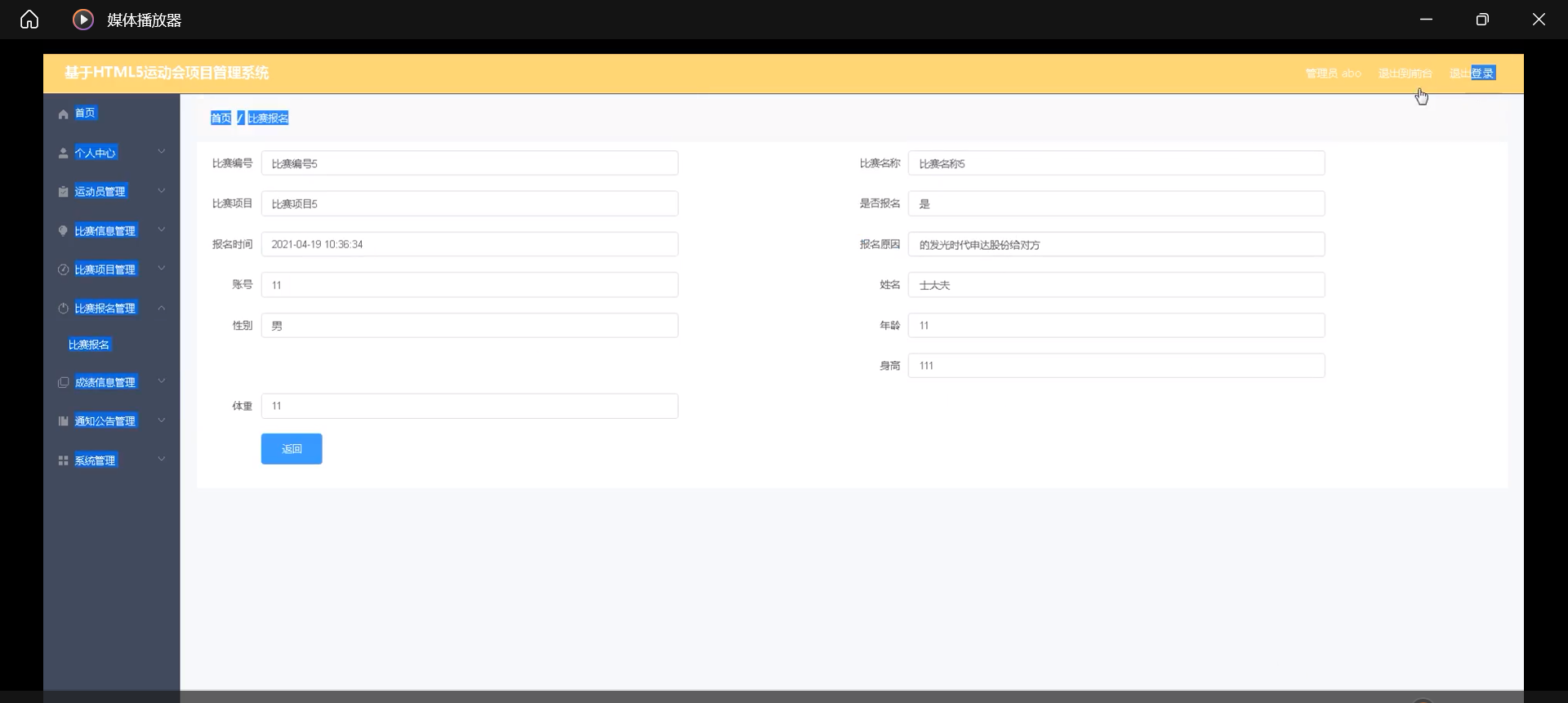Restore the media player window
This screenshot has width=1568, height=703.
[1482, 20]
